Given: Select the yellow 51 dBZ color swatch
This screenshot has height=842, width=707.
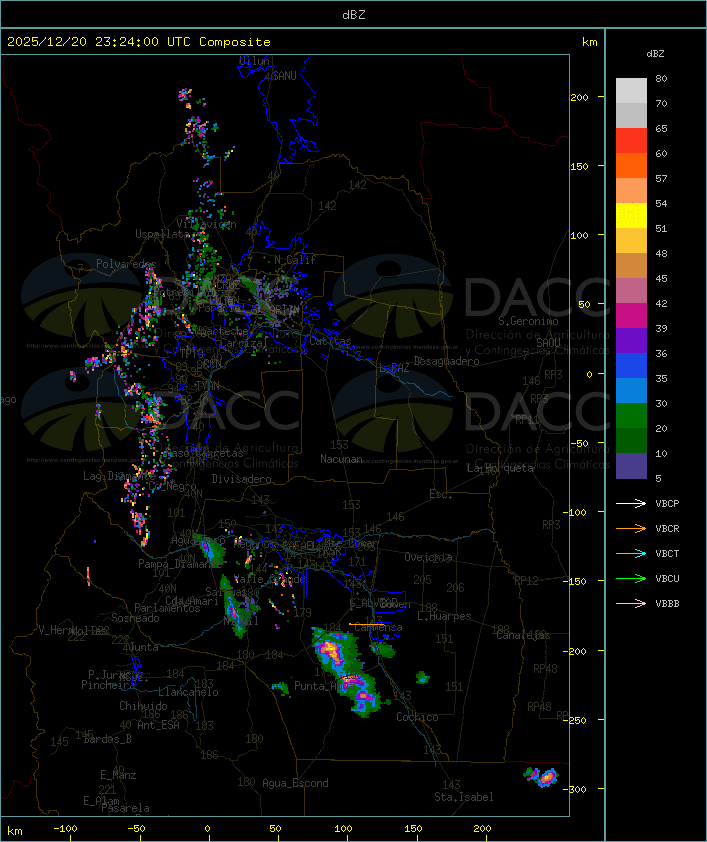Looking at the screenshot, I should click(x=631, y=216).
